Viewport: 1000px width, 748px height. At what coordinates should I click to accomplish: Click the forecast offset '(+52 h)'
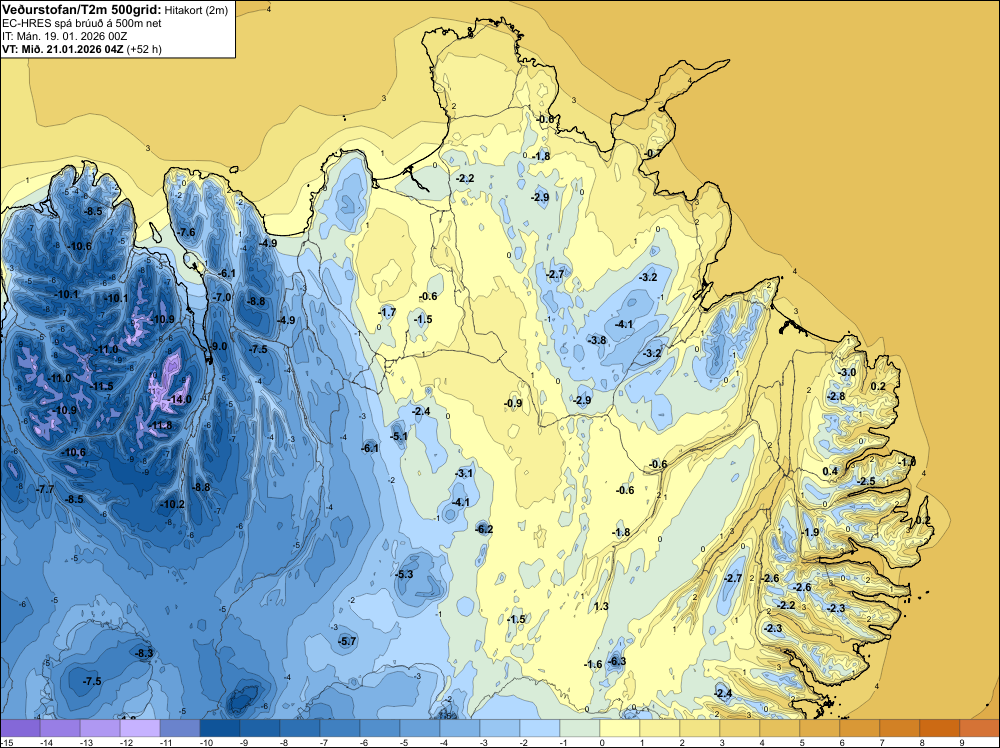click(144, 49)
